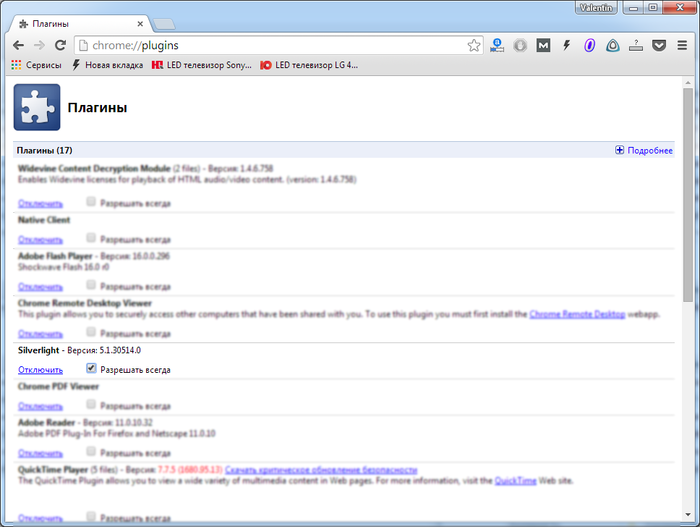The height and width of the screenshot is (527, 700).
Task: Open the blue globe extension icon
Action: coord(497,45)
